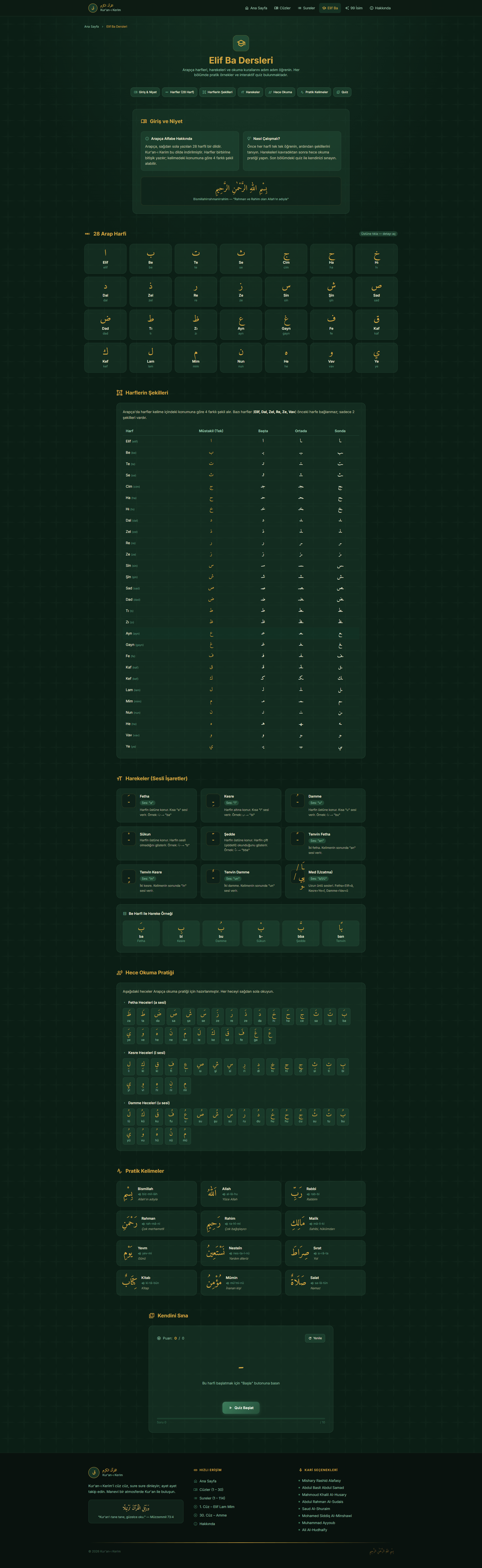Image resolution: width=482 pixels, height=1568 pixels.
Task: Click the speaker icon for Nesteîn
Action: (x=231, y=1253)
